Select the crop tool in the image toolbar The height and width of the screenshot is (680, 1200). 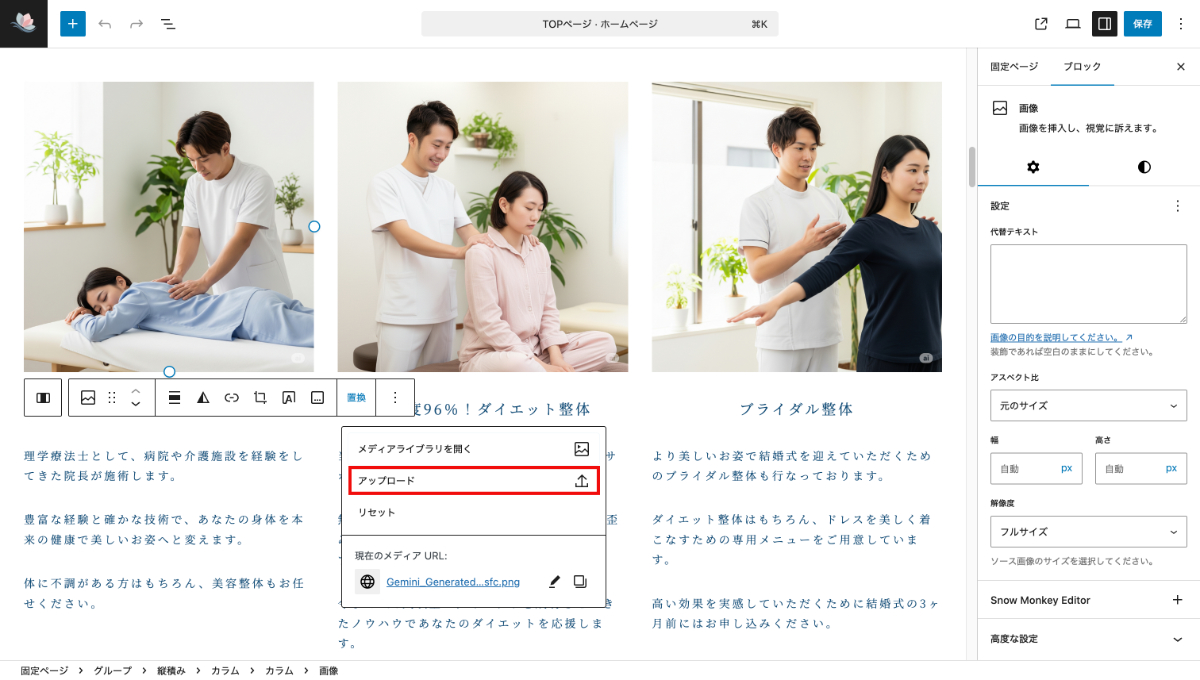pos(259,397)
